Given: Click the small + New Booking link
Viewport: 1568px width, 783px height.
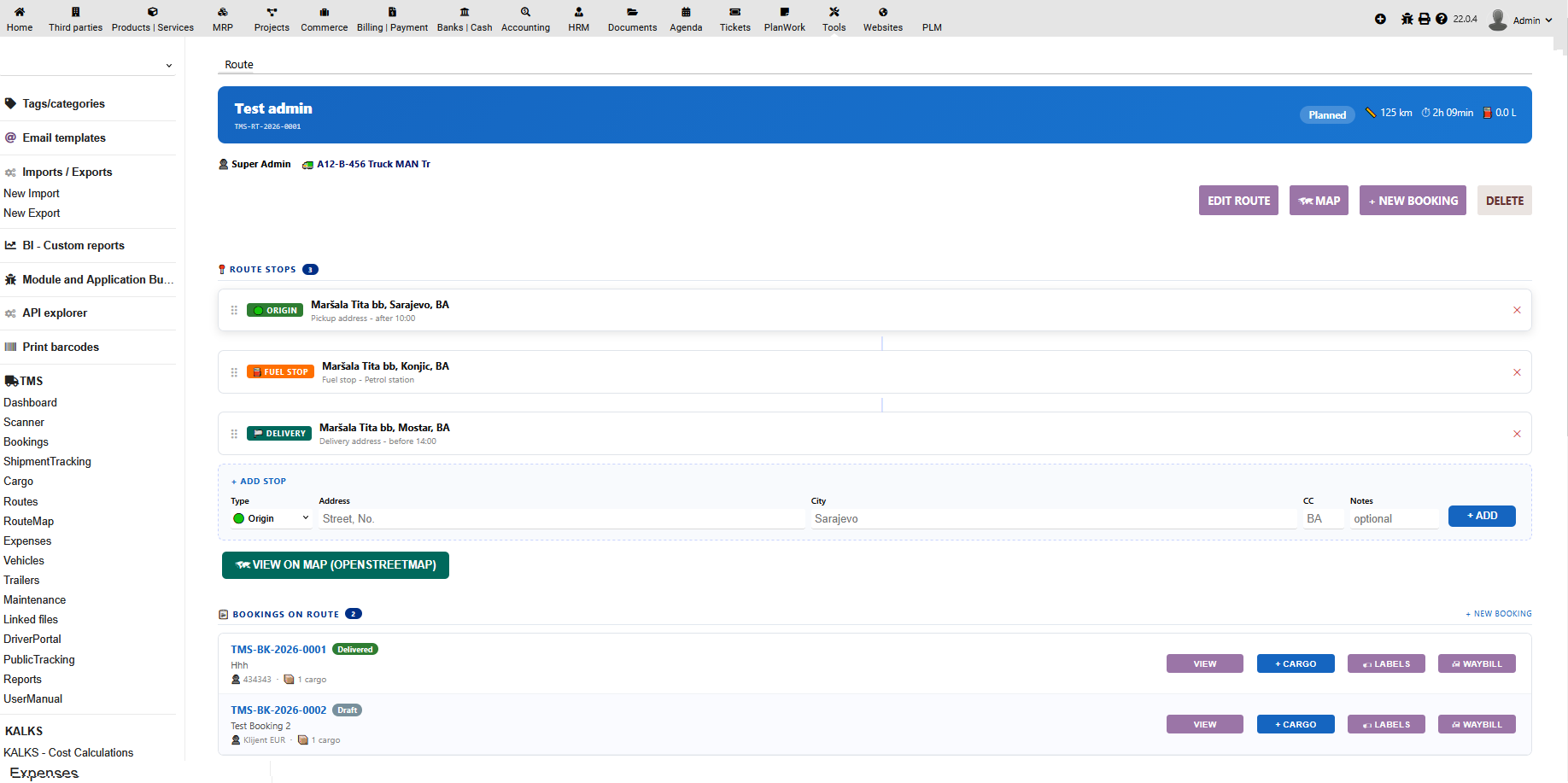Looking at the screenshot, I should point(1499,614).
